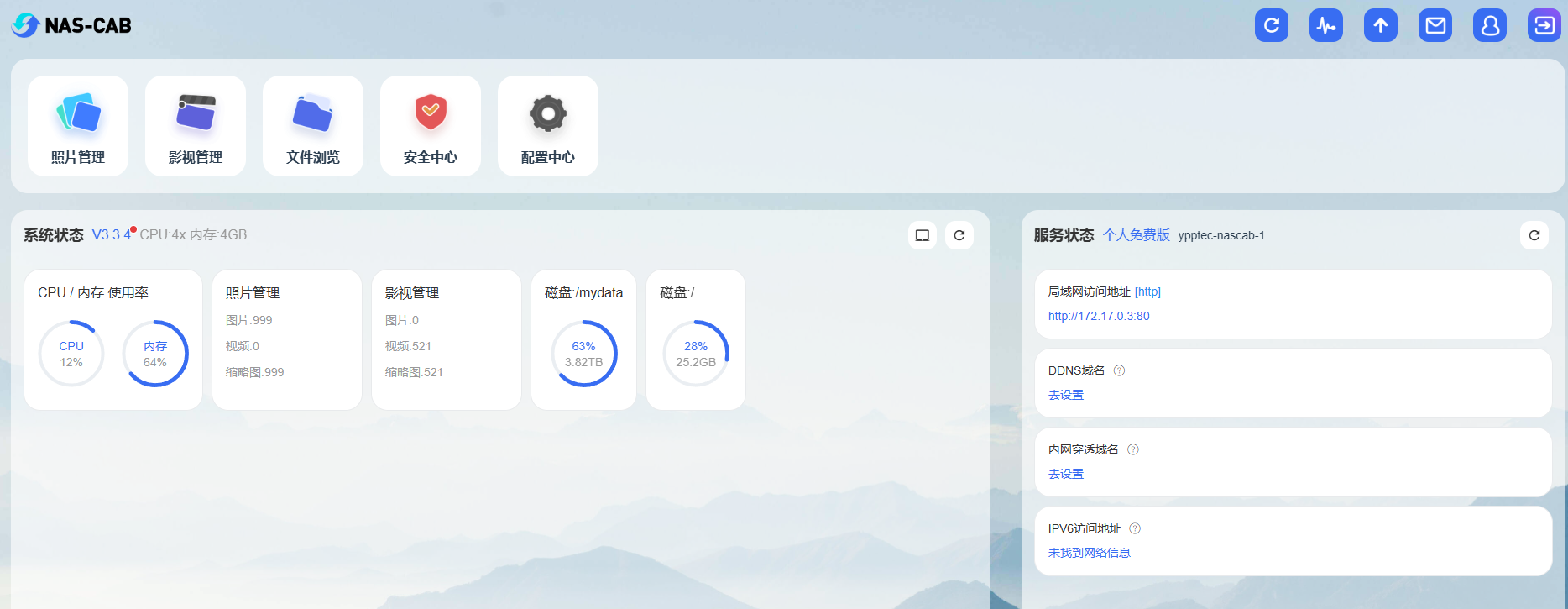This screenshot has height=609, width=1568.
Task: Open 配置中心 settings center app
Action: pyautogui.click(x=548, y=126)
